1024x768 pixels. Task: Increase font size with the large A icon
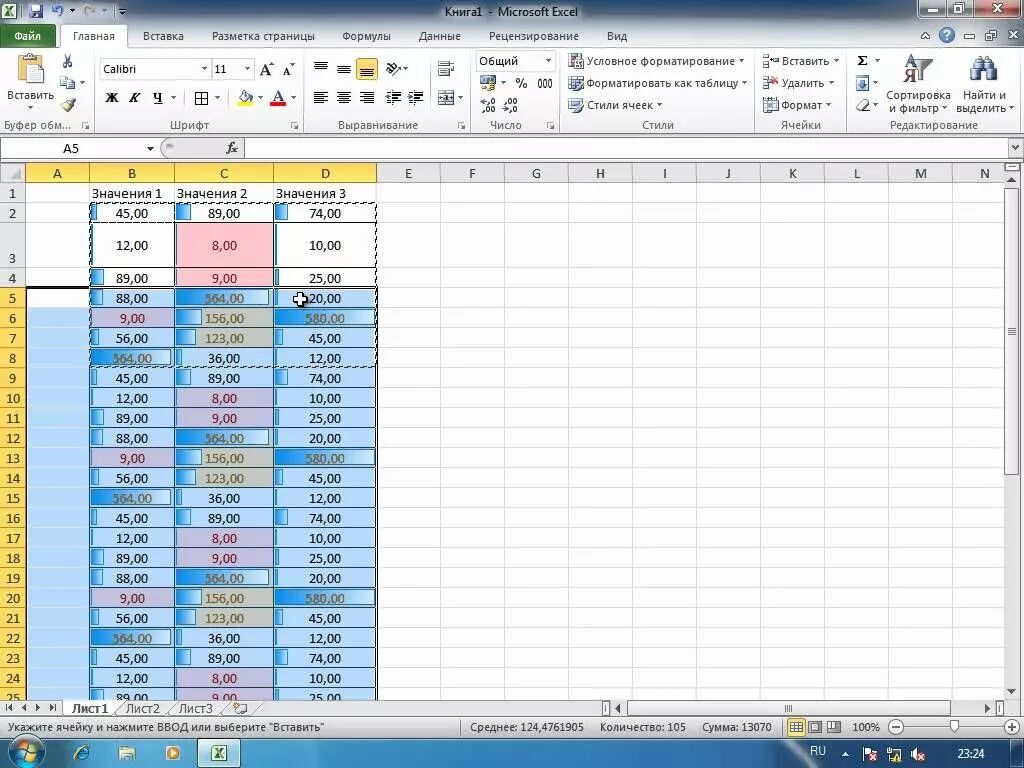pyautogui.click(x=266, y=69)
